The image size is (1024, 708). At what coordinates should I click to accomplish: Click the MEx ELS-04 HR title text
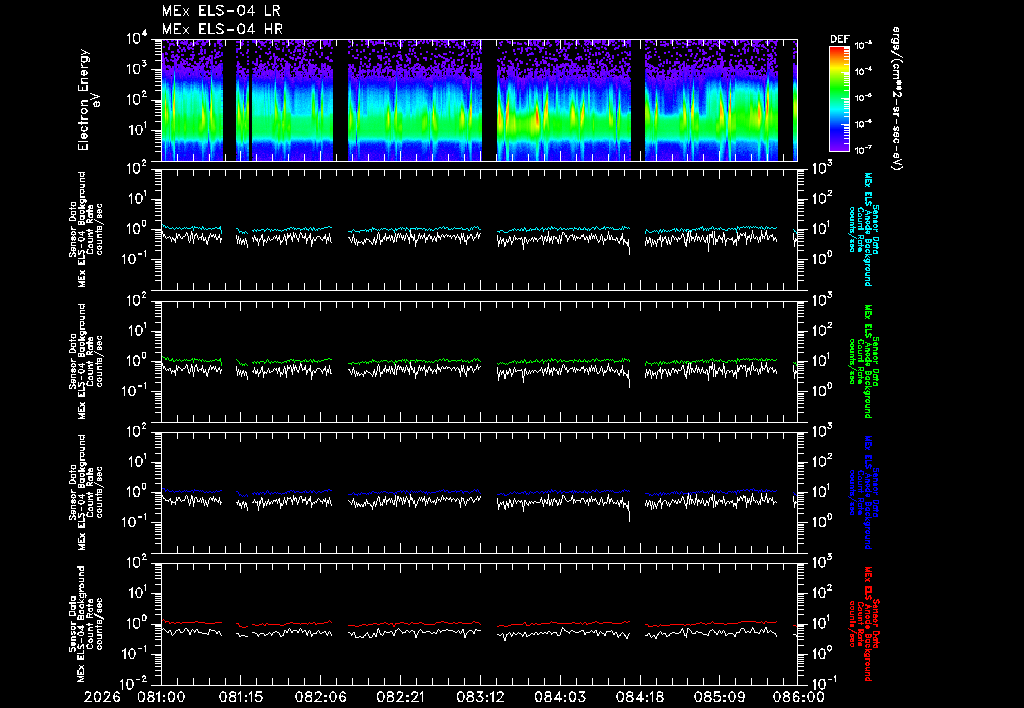tap(222, 29)
